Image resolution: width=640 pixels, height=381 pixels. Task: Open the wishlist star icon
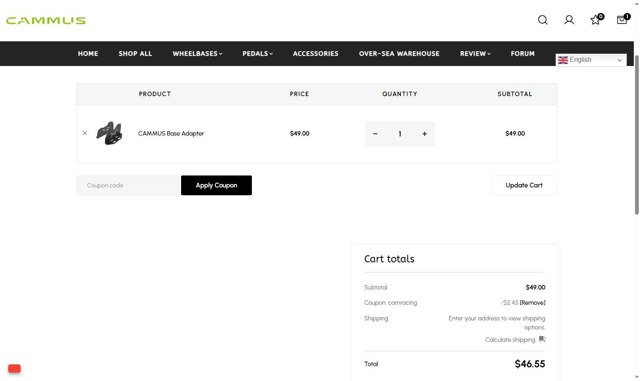click(x=596, y=19)
